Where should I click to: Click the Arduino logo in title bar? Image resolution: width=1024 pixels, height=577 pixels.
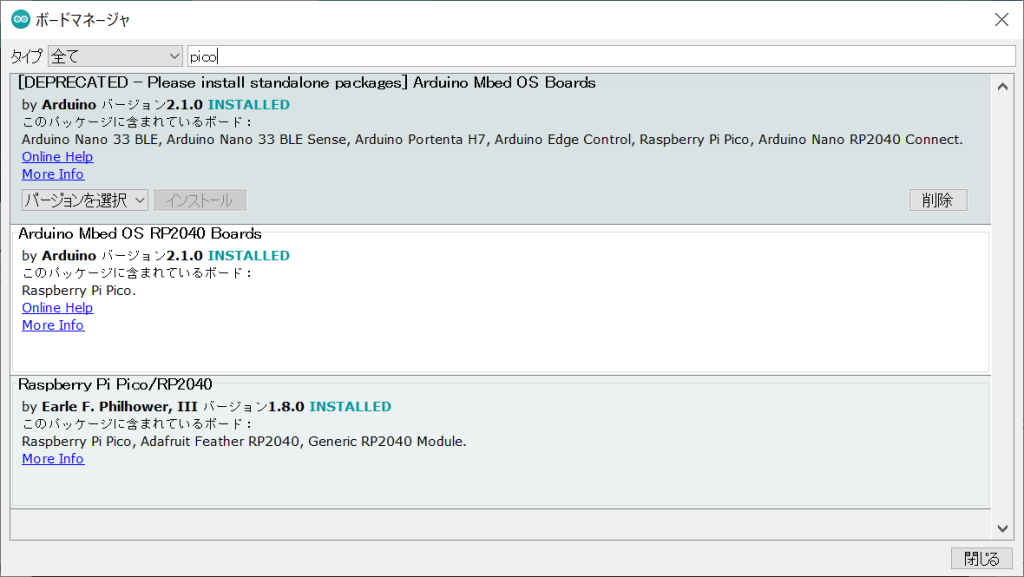tap(20, 20)
